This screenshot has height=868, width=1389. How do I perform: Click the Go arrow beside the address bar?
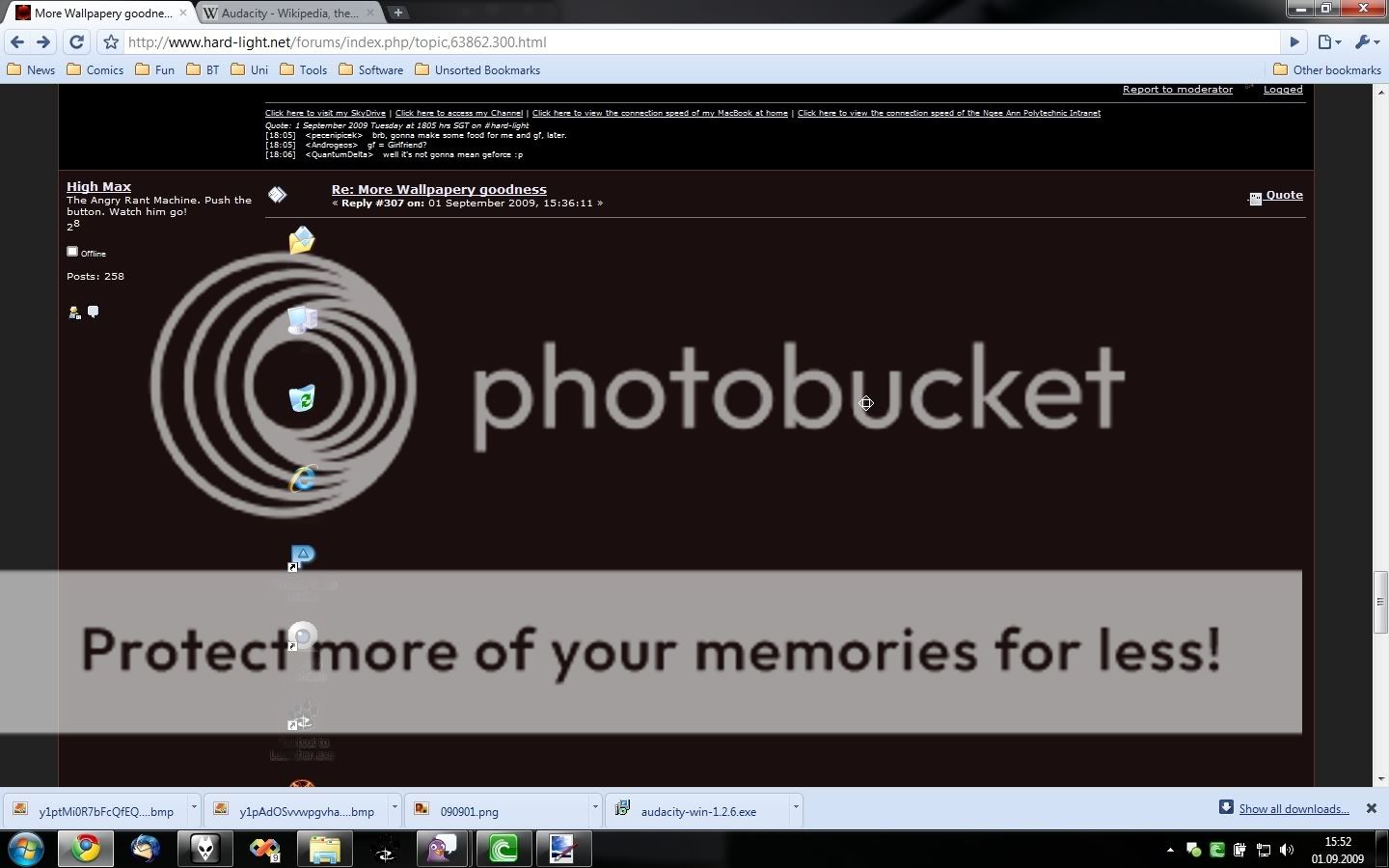pyautogui.click(x=1295, y=42)
